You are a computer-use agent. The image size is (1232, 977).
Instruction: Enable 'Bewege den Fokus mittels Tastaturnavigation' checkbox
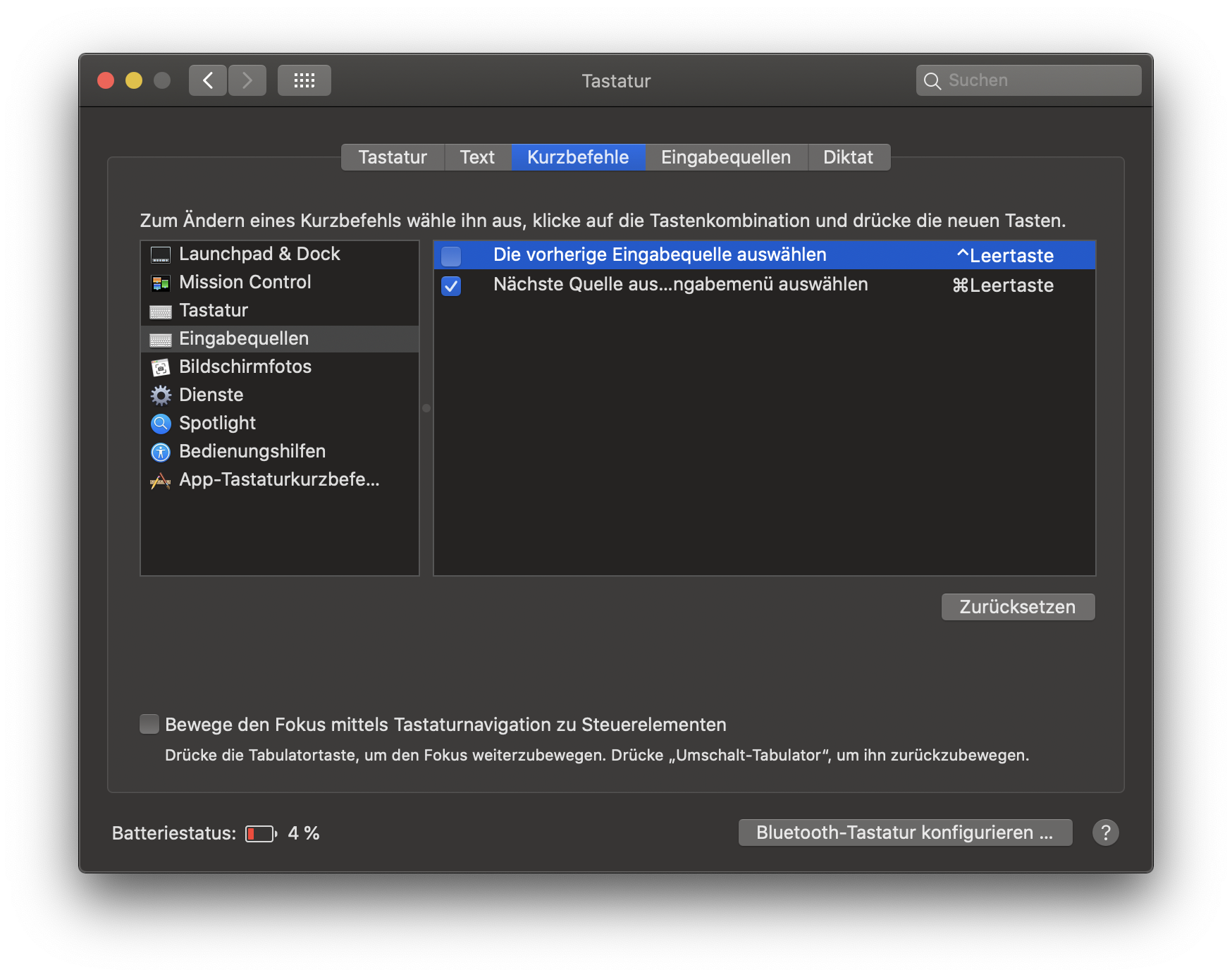click(x=149, y=725)
